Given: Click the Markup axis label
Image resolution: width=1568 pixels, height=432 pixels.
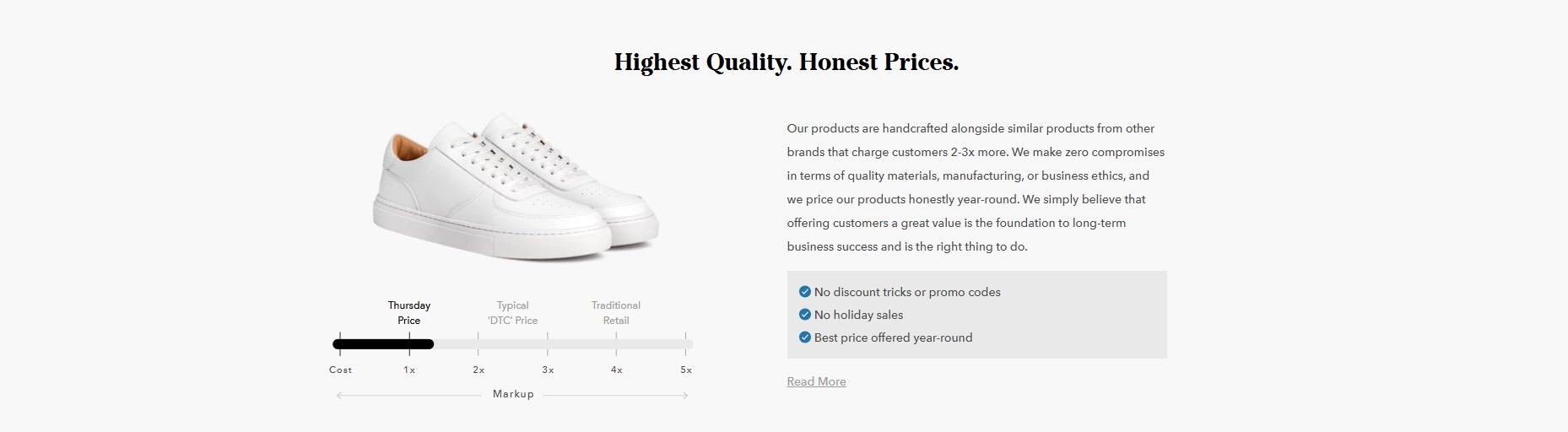Looking at the screenshot, I should 513,394.
